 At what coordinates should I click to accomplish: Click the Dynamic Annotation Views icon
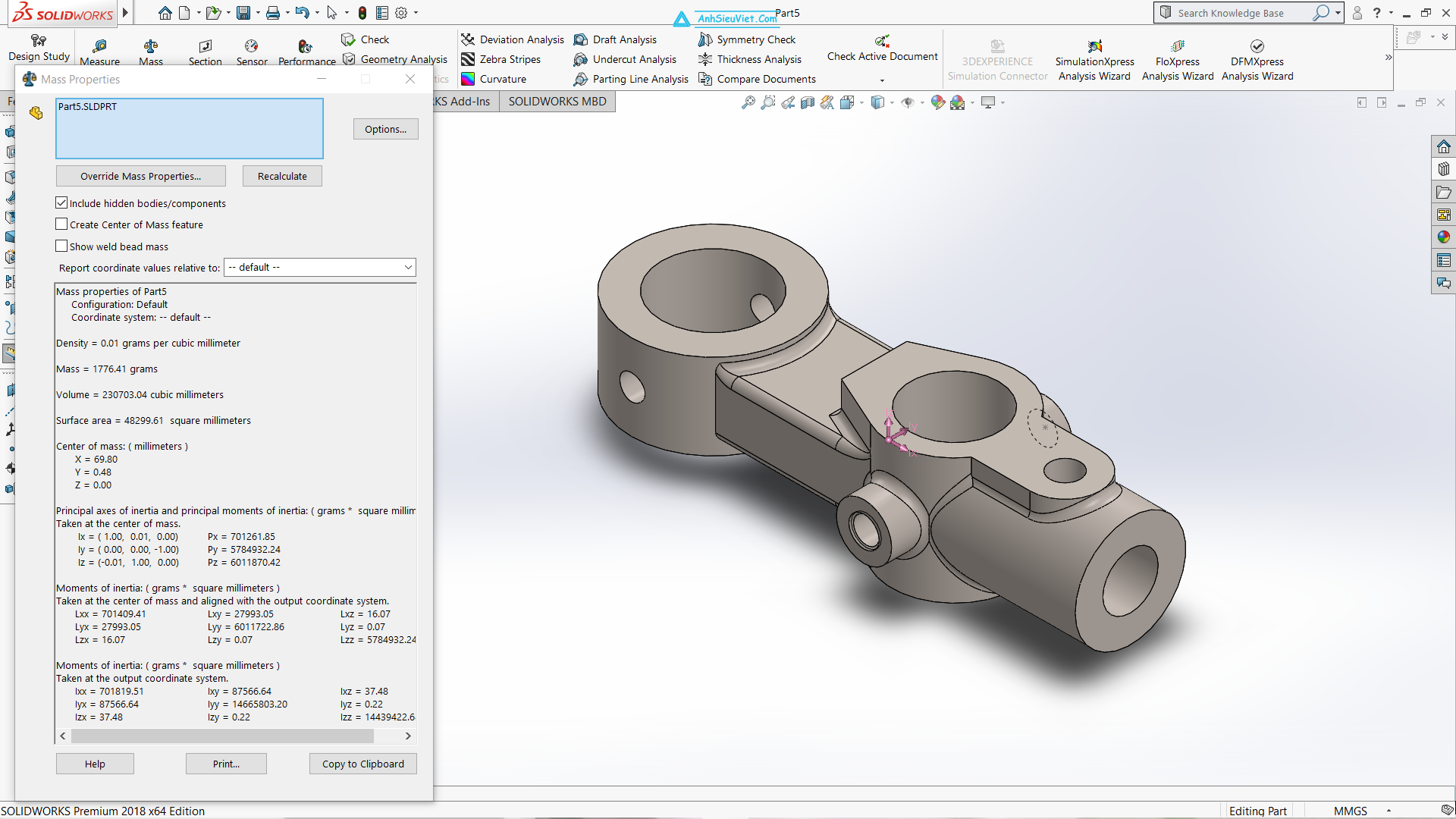click(827, 102)
